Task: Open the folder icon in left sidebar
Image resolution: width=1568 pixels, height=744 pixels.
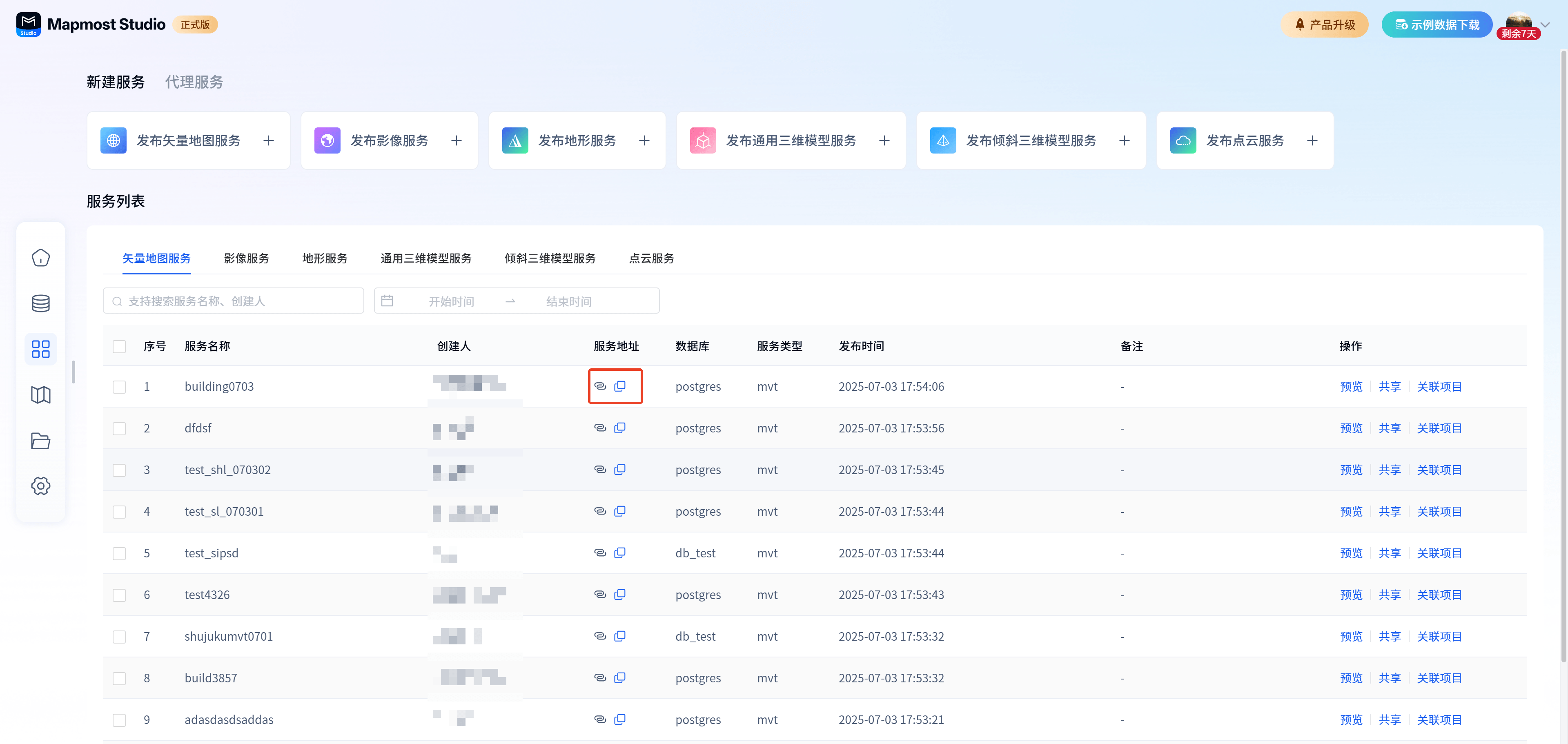Action: 41,440
